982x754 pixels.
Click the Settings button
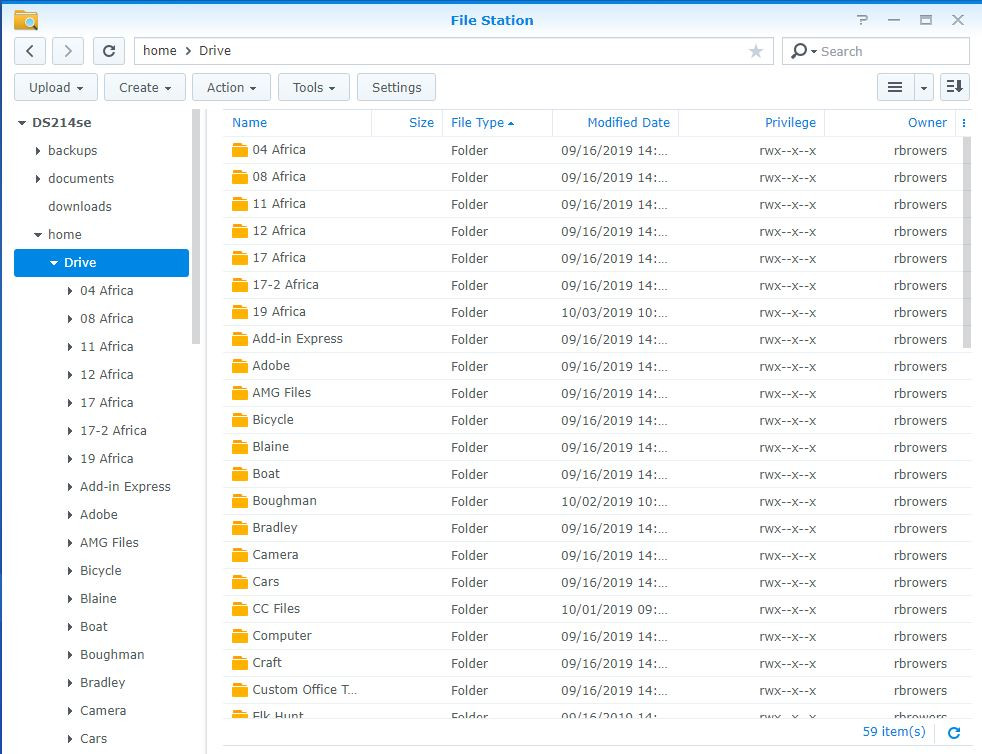click(396, 87)
